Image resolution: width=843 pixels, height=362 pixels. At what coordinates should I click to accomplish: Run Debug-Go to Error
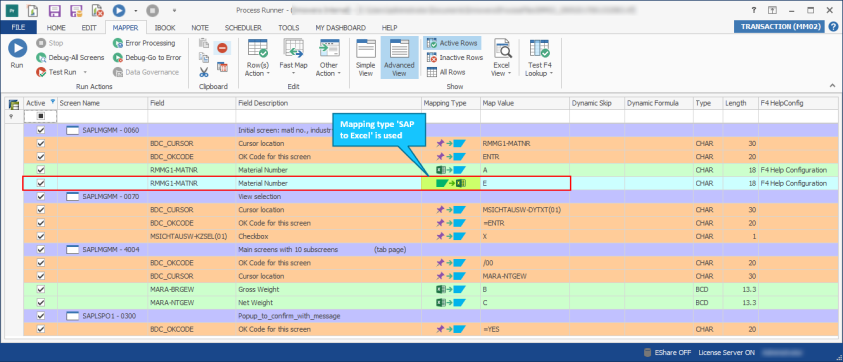click(147, 58)
